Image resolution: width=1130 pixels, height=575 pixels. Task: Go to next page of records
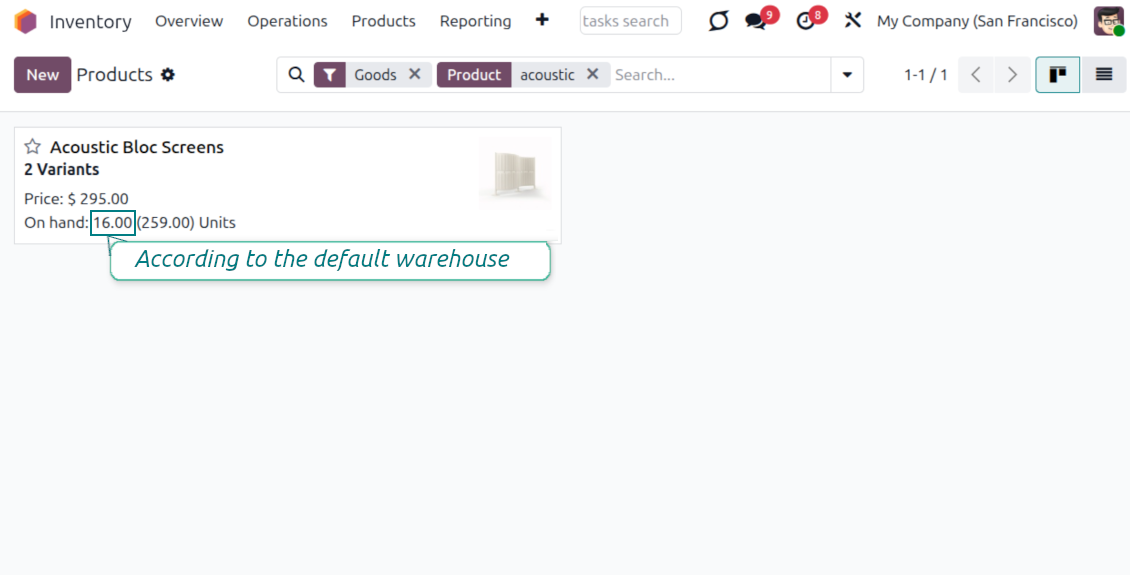[1012, 75]
